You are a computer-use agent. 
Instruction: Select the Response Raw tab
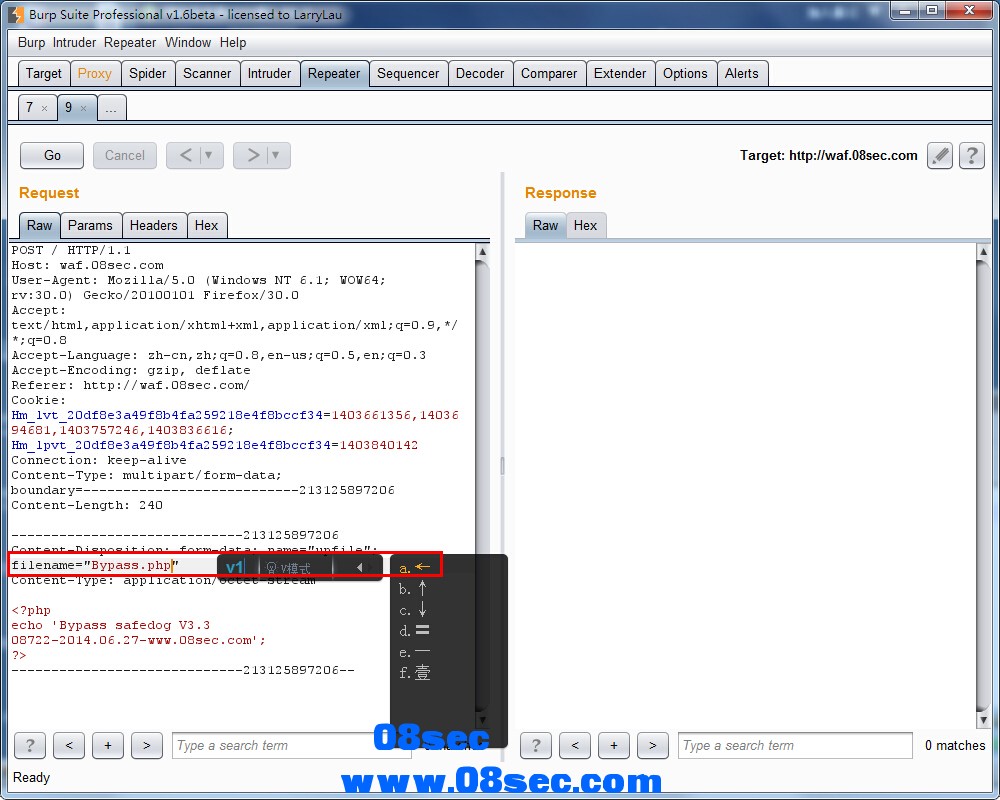545,225
